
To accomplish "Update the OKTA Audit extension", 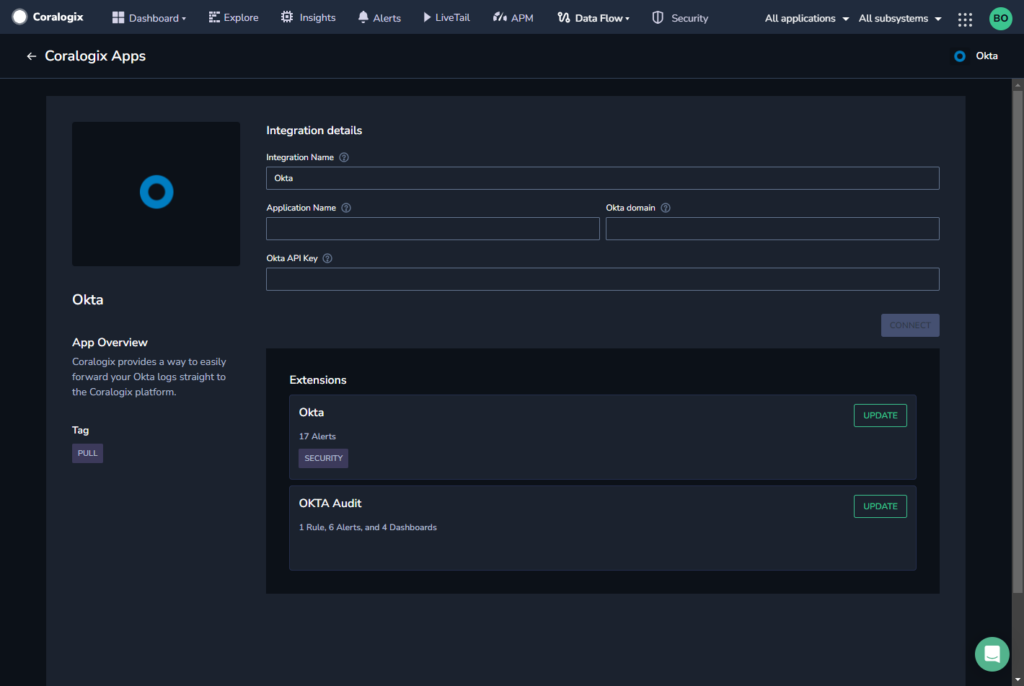I will tap(880, 506).
